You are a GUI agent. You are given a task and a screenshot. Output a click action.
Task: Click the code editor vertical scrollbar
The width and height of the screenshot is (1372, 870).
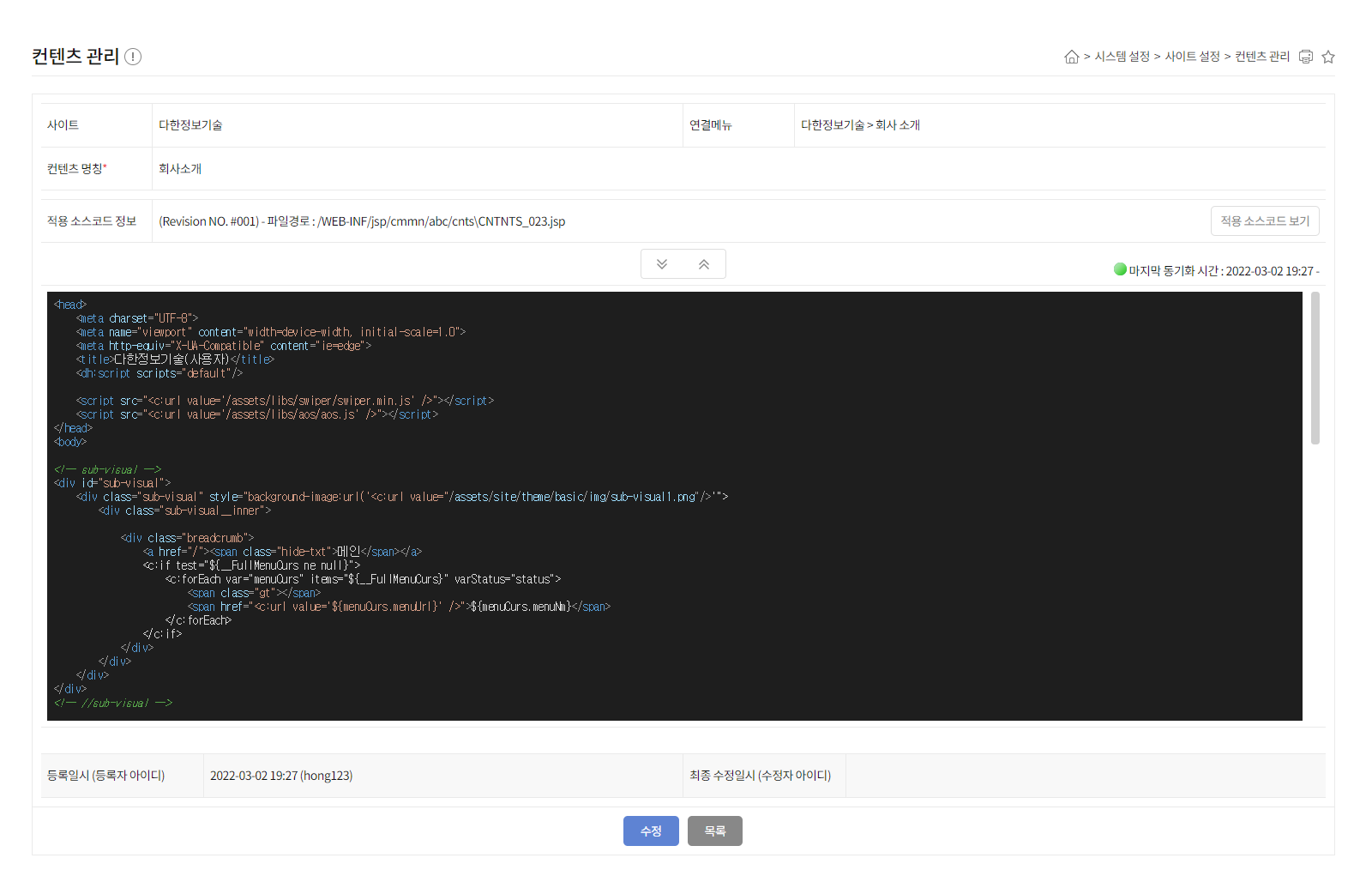point(1315,368)
